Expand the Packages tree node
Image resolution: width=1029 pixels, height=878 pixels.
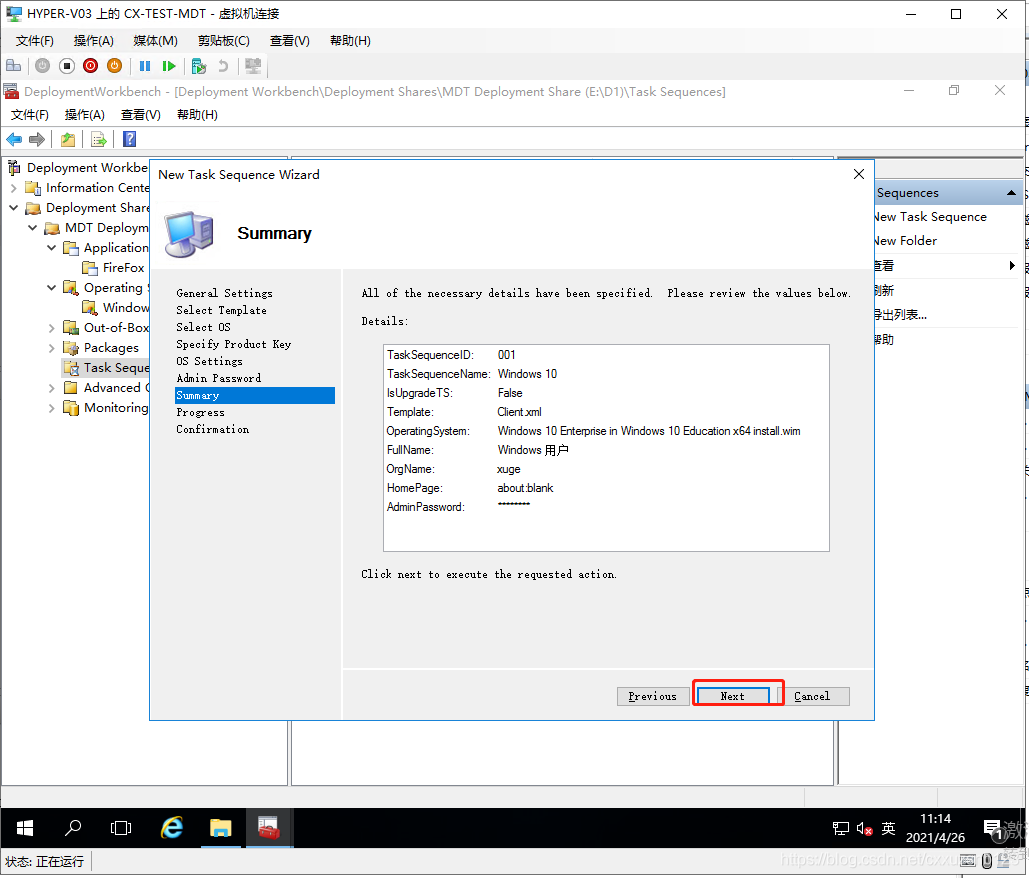pyautogui.click(x=52, y=348)
